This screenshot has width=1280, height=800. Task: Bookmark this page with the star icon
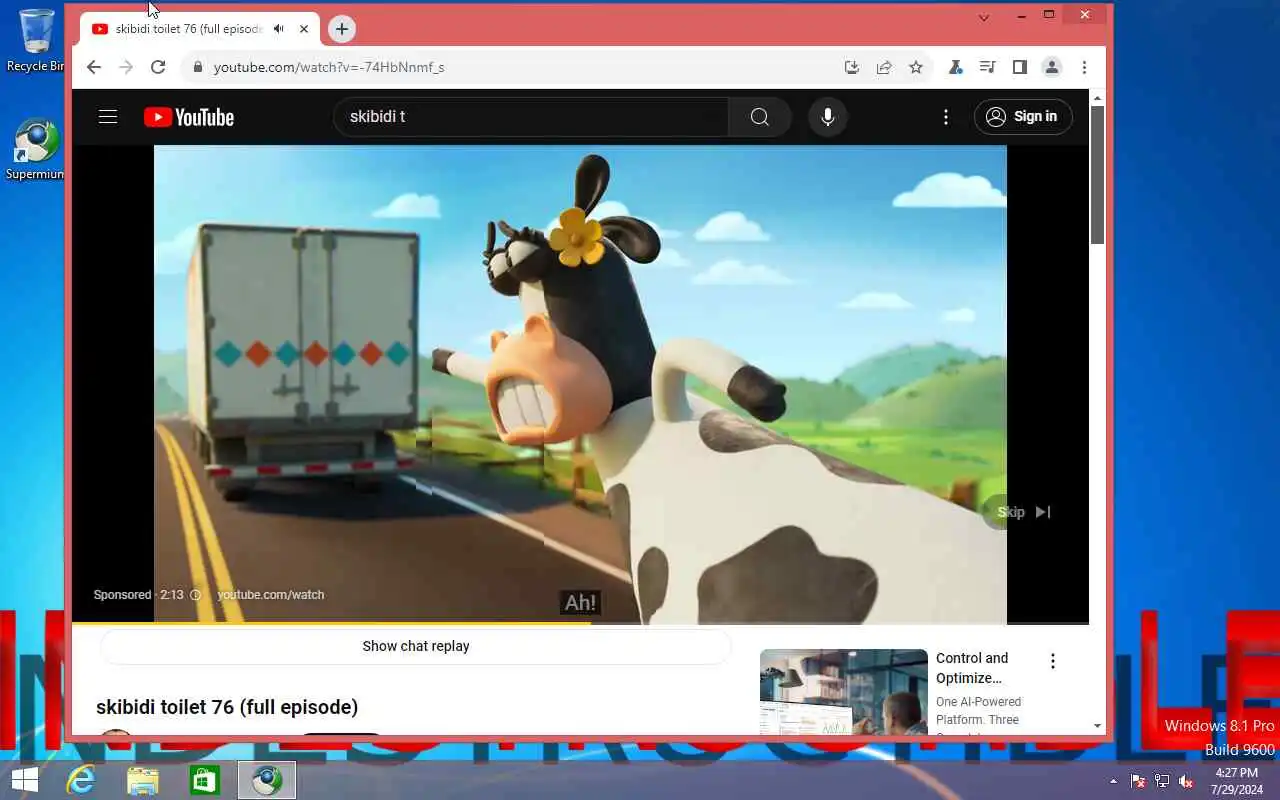click(x=916, y=67)
